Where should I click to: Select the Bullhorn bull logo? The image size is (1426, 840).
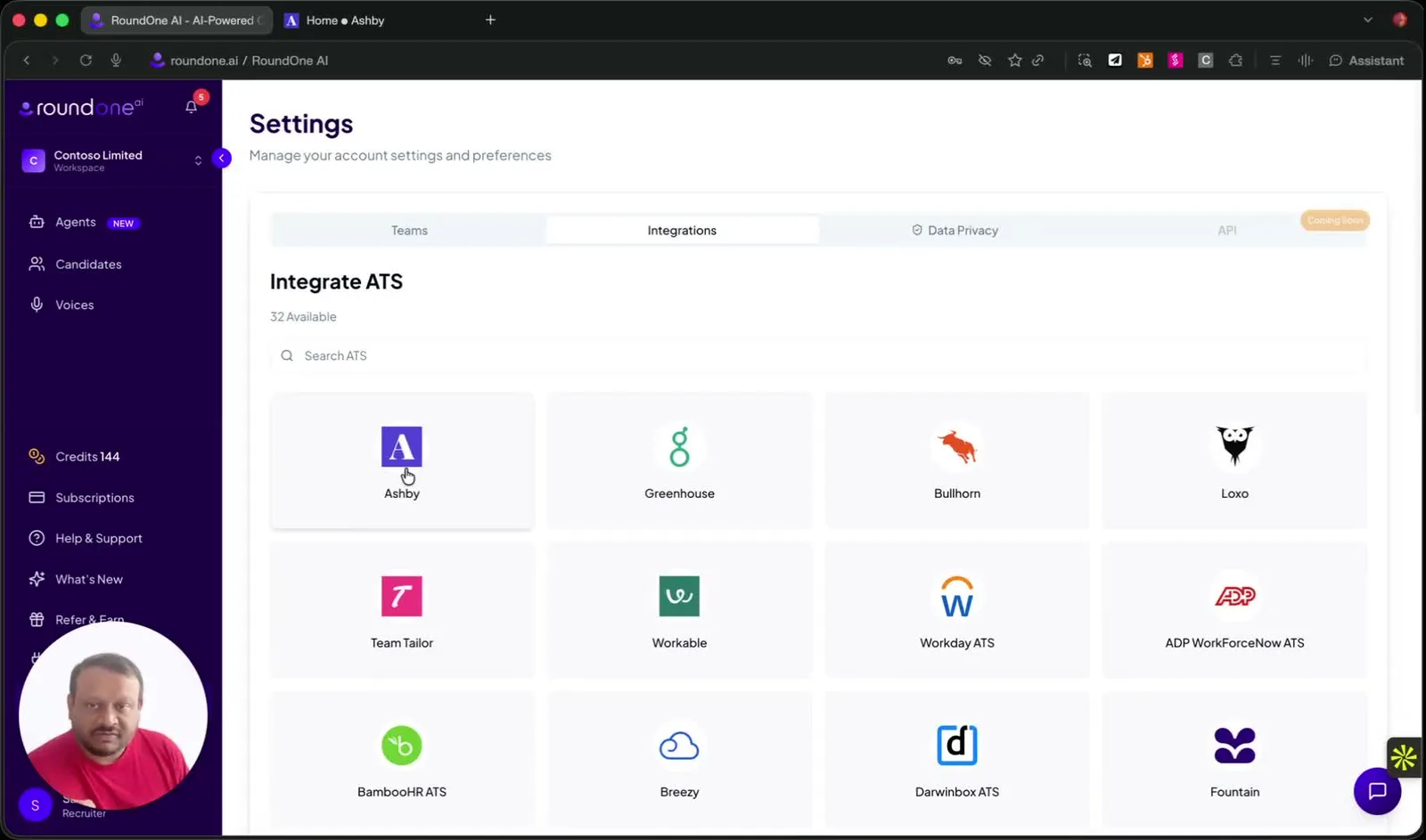[957, 446]
